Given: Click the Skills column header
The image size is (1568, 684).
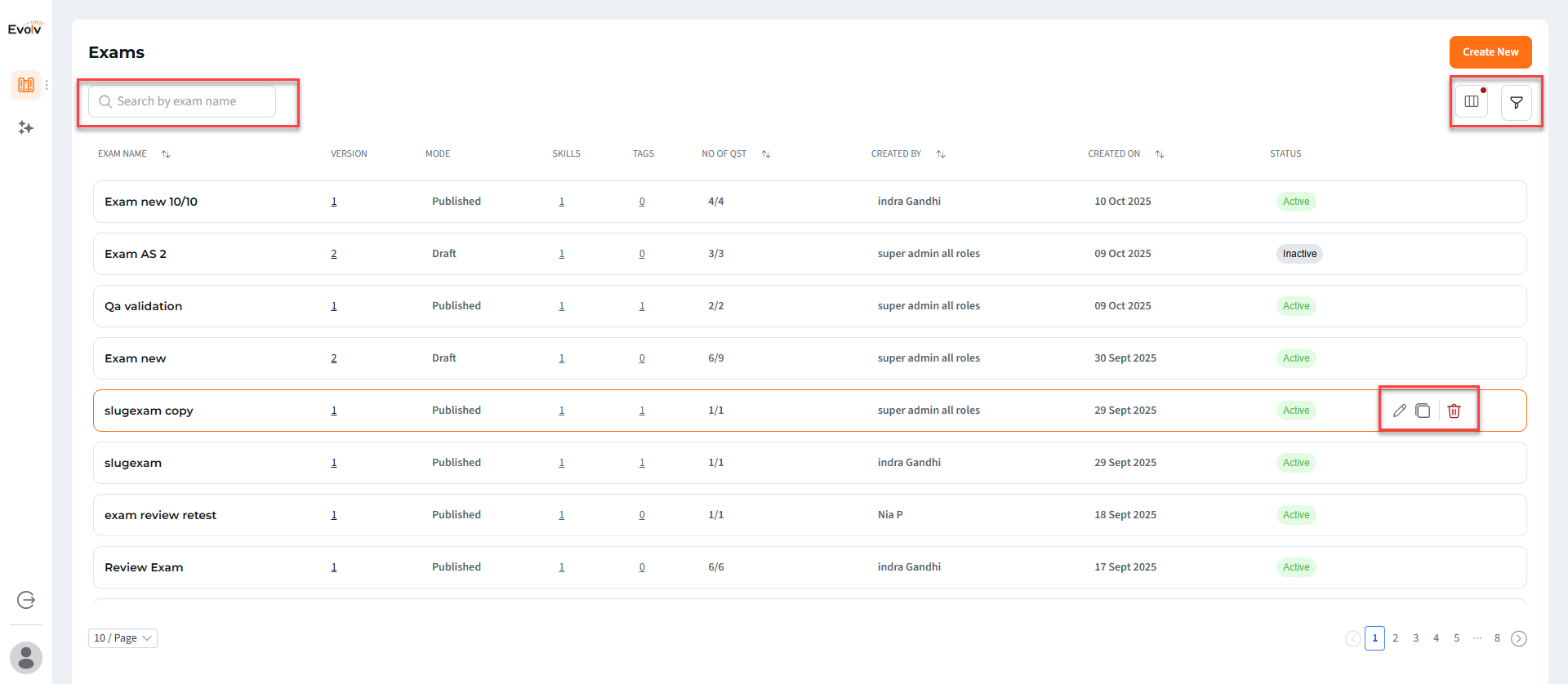Looking at the screenshot, I should click(567, 153).
